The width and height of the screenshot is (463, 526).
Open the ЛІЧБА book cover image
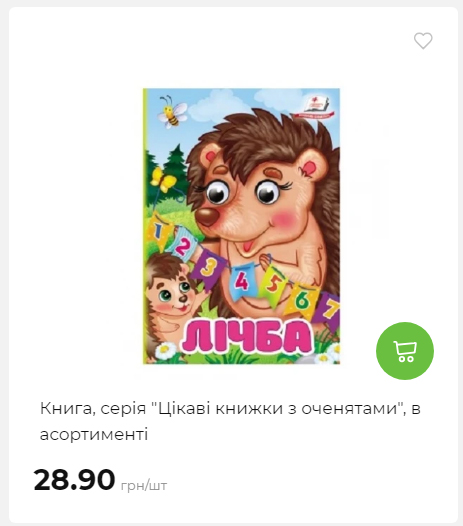(x=241, y=226)
